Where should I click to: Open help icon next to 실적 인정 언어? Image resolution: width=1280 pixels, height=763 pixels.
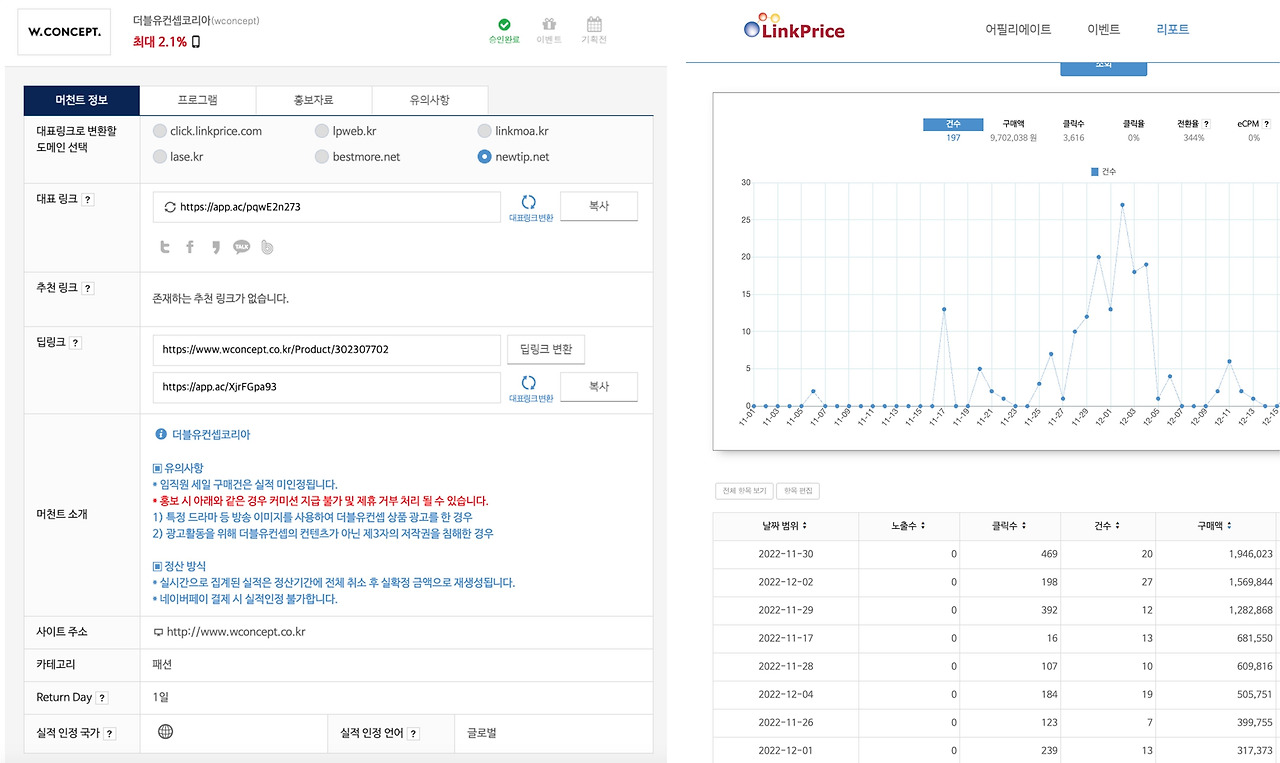pyautogui.click(x=413, y=734)
